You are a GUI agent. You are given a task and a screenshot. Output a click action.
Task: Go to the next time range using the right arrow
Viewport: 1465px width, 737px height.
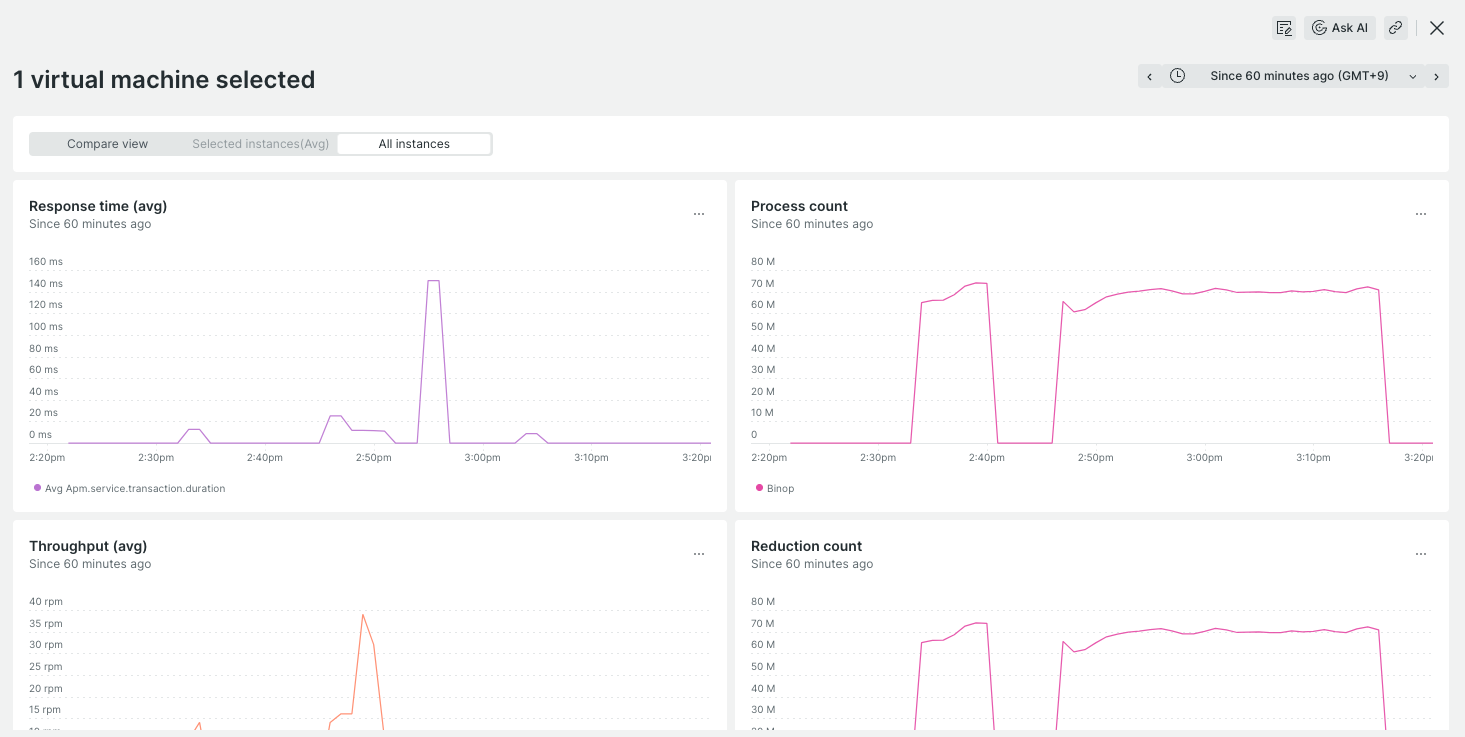coord(1437,76)
